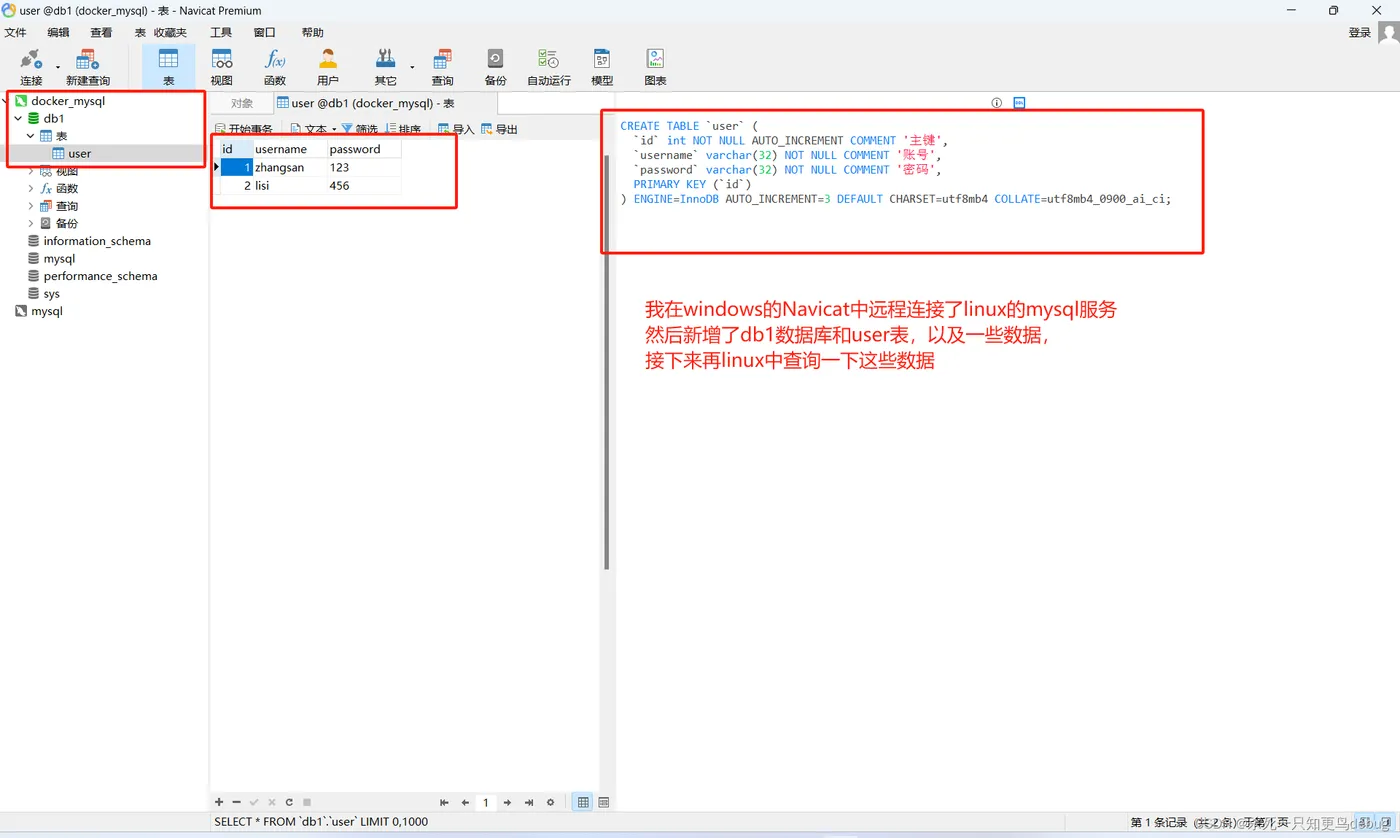Open the dropdown arrow next to 连接

(x=57, y=67)
